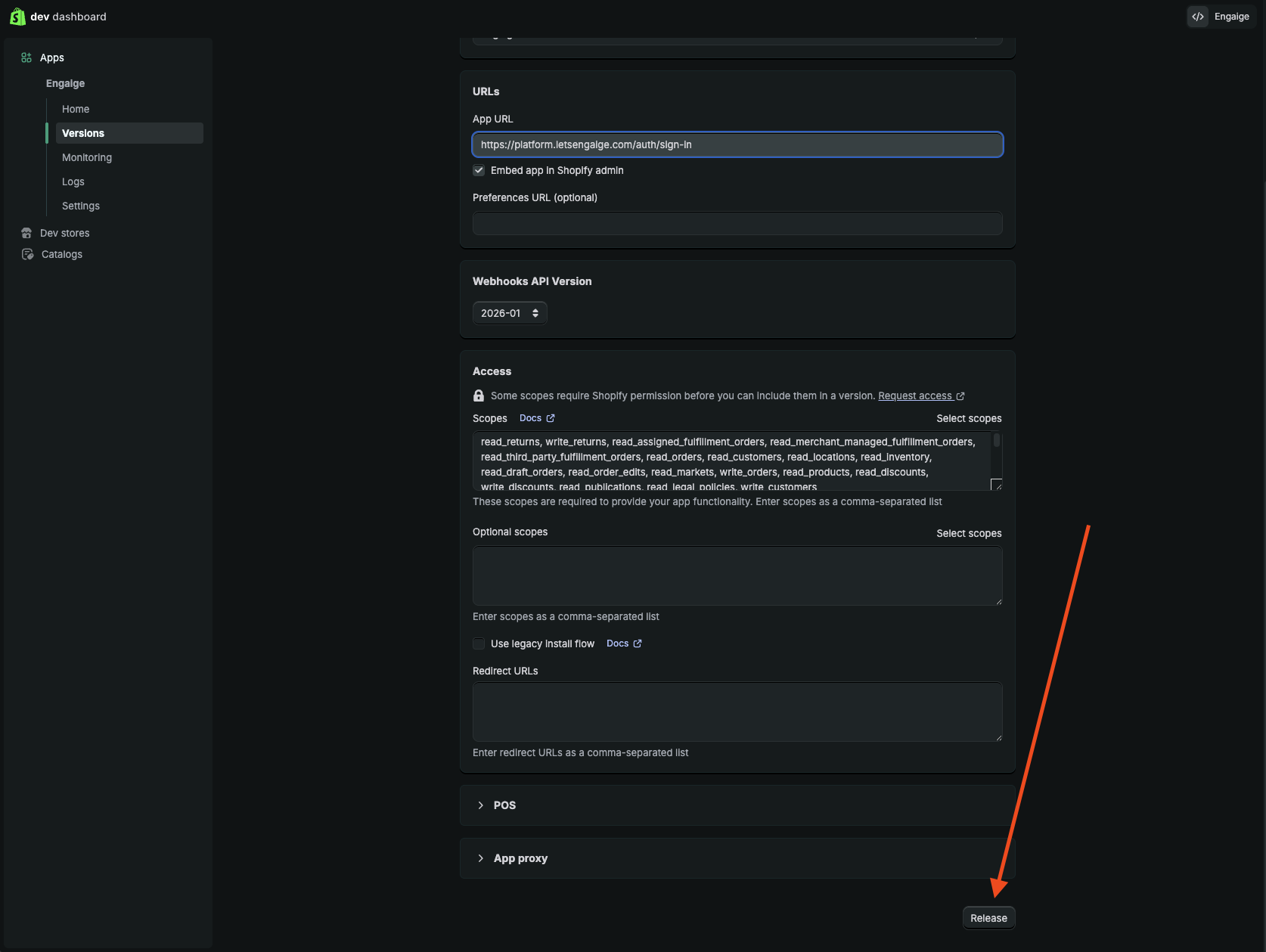Click into the Preferences URL field
1266x952 pixels.
click(737, 223)
